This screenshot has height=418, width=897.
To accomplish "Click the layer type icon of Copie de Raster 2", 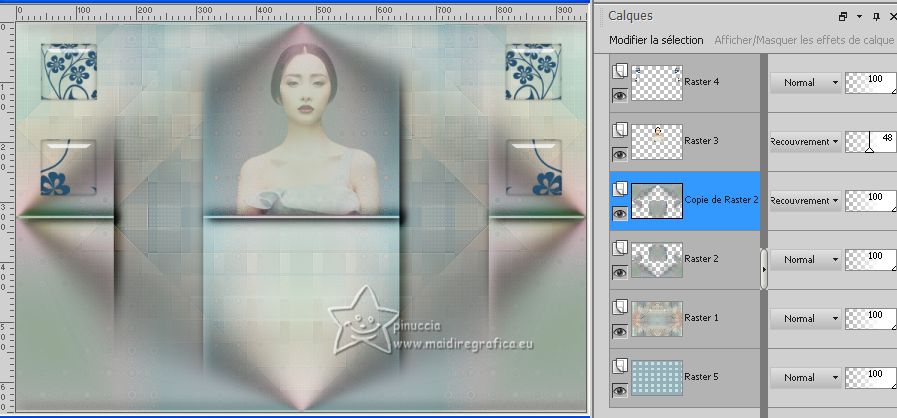I will [x=620, y=189].
